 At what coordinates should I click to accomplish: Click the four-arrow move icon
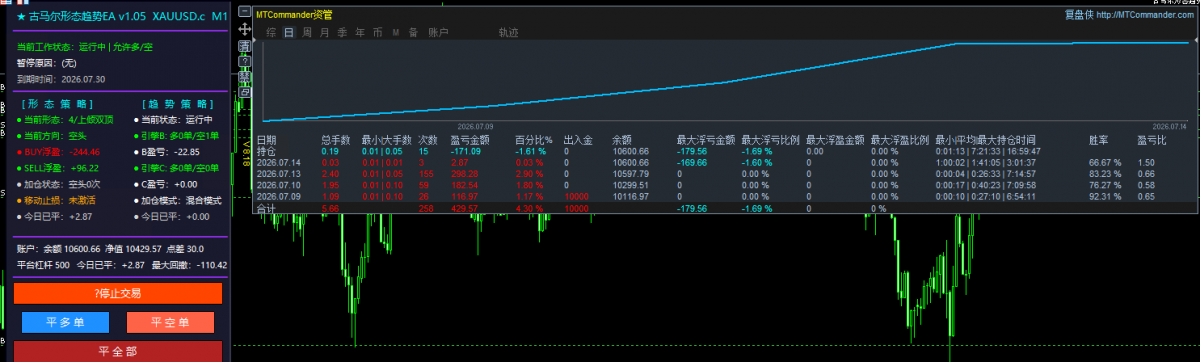244,30
